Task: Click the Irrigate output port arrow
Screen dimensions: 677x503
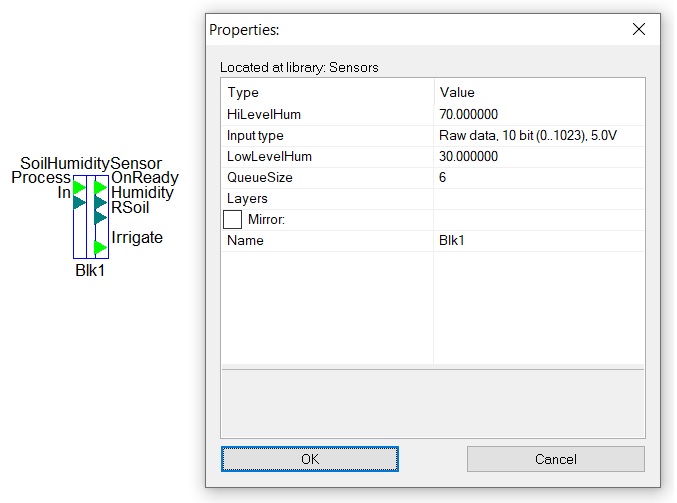Action: pyautogui.click(x=101, y=247)
